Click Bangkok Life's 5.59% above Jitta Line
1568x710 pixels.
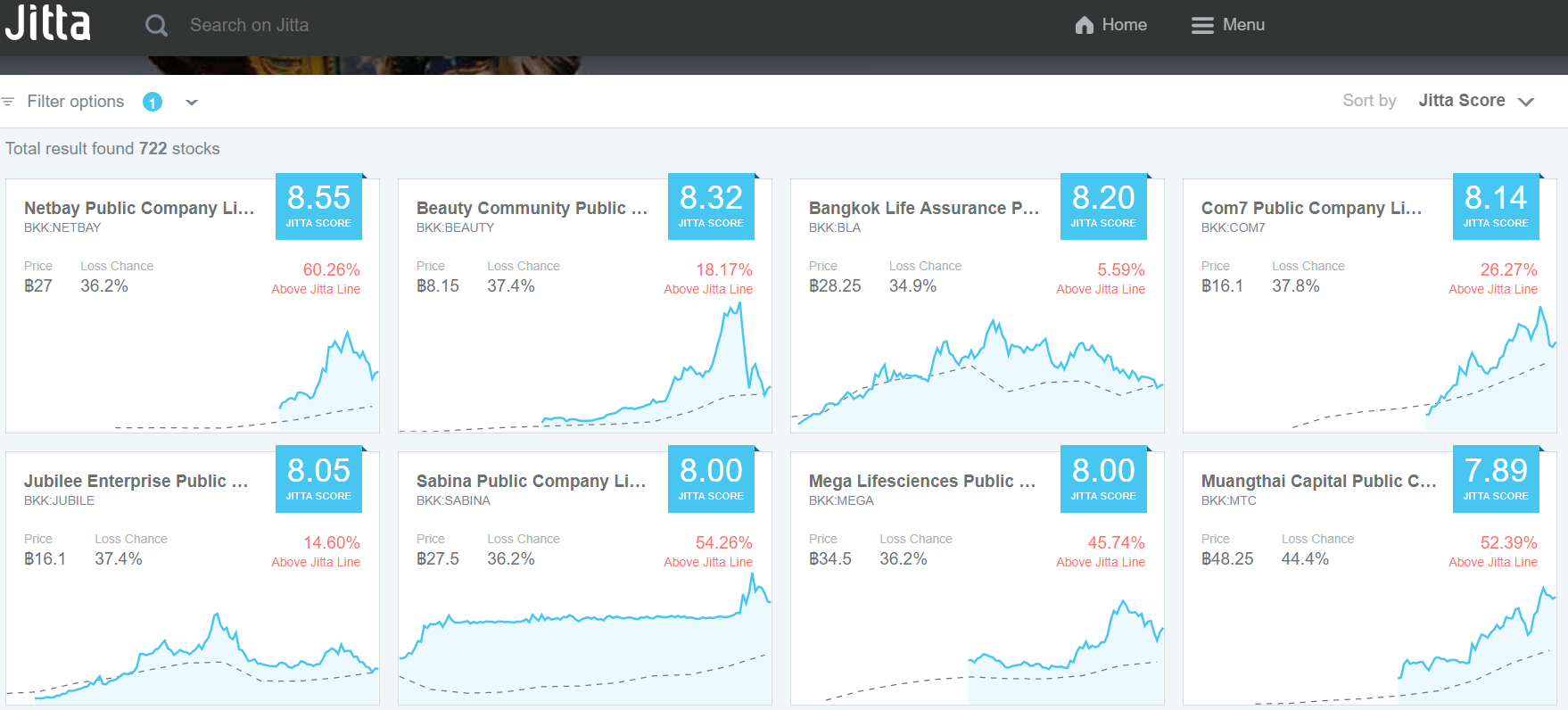tap(1101, 278)
